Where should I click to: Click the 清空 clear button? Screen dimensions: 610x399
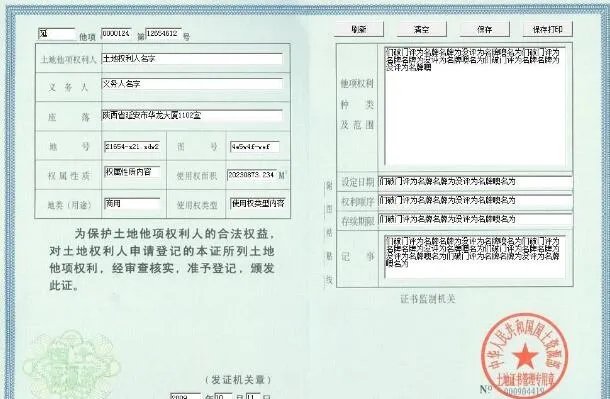(421, 29)
